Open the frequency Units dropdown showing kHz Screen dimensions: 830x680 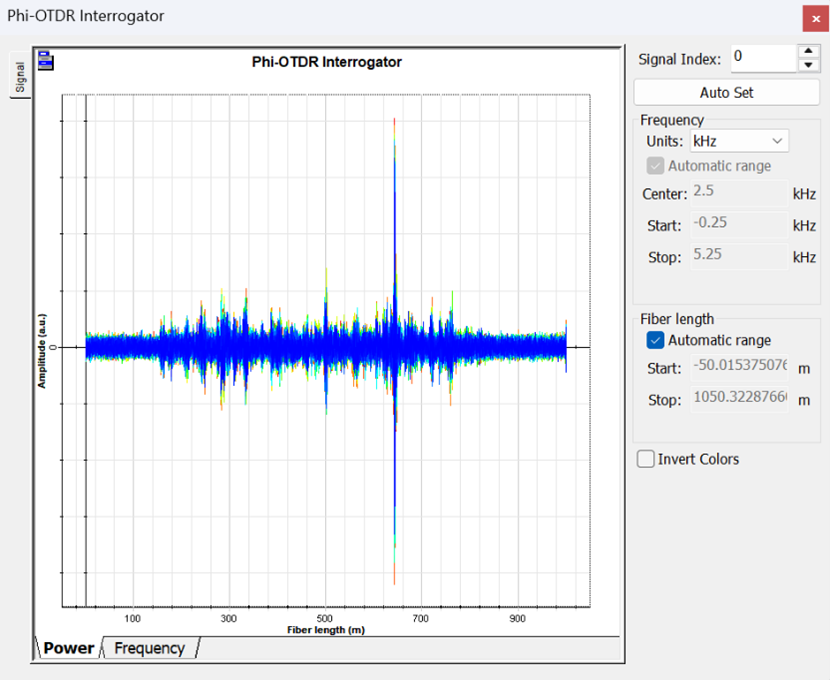point(738,141)
